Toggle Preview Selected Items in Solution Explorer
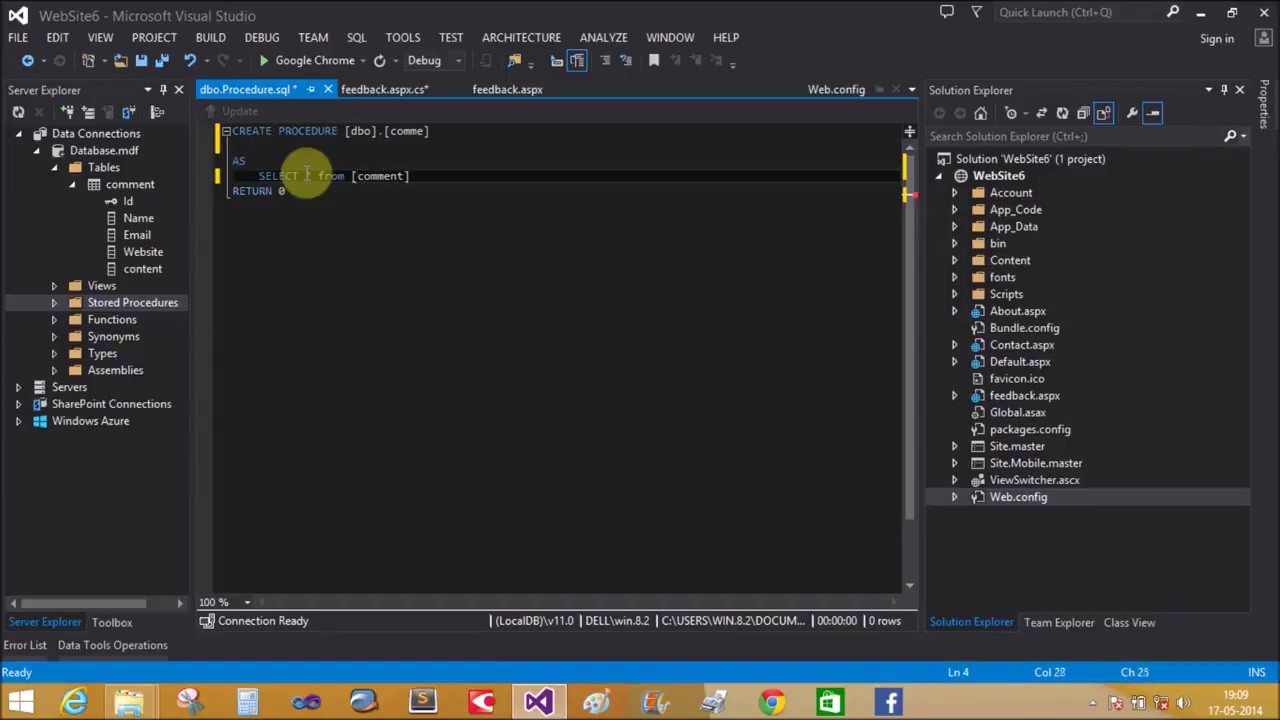Screen dimensions: 1280x720 pyautogui.click(x=1153, y=113)
